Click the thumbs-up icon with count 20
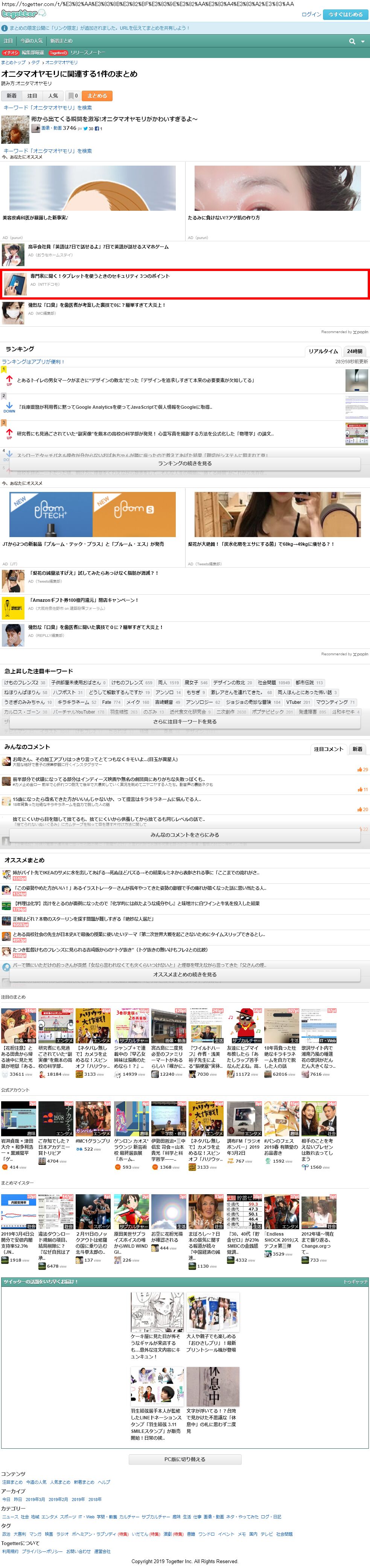Image resolution: width=370 pixels, height=1568 pixels. 359,810
